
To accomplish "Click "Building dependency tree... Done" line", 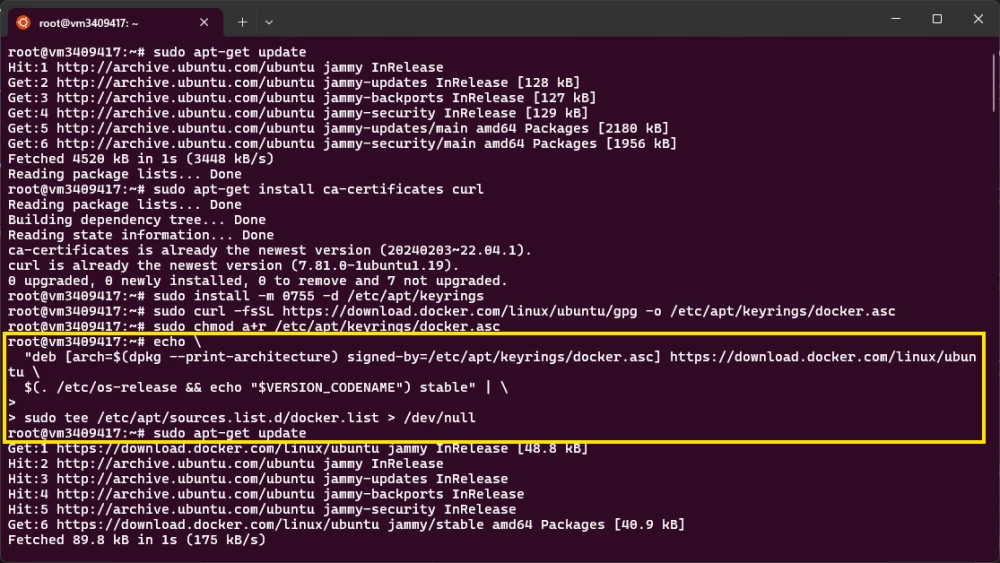I will click(136, 220).
